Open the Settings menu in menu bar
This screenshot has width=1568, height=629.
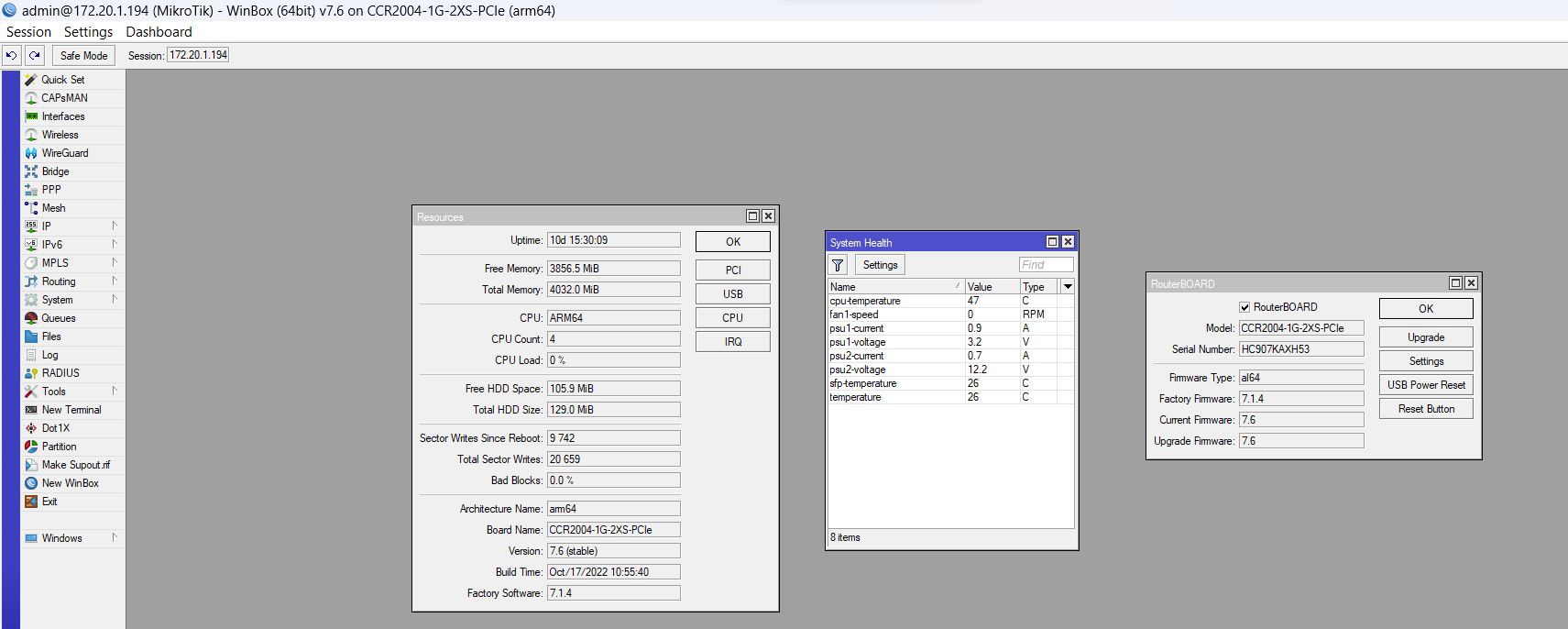coord(88,32)
